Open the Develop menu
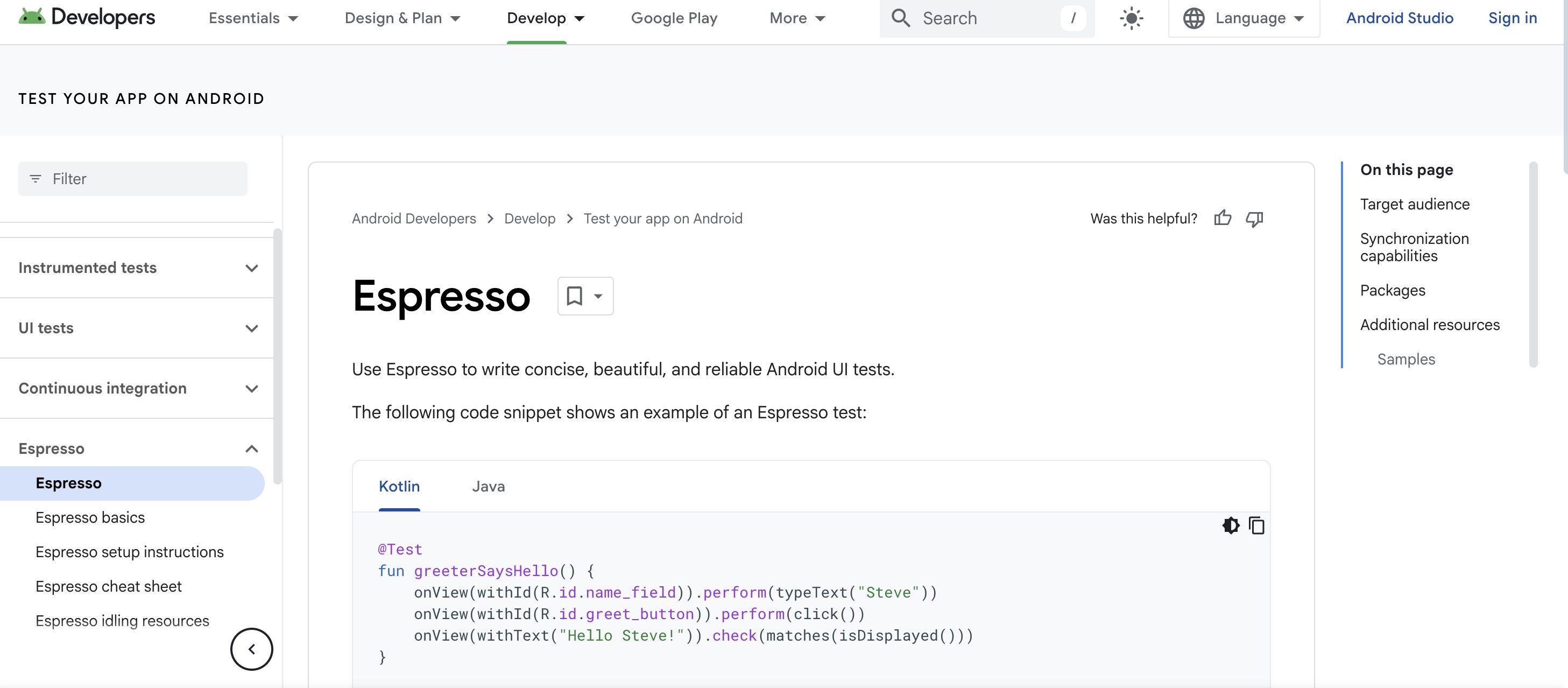 coord(546,18)
